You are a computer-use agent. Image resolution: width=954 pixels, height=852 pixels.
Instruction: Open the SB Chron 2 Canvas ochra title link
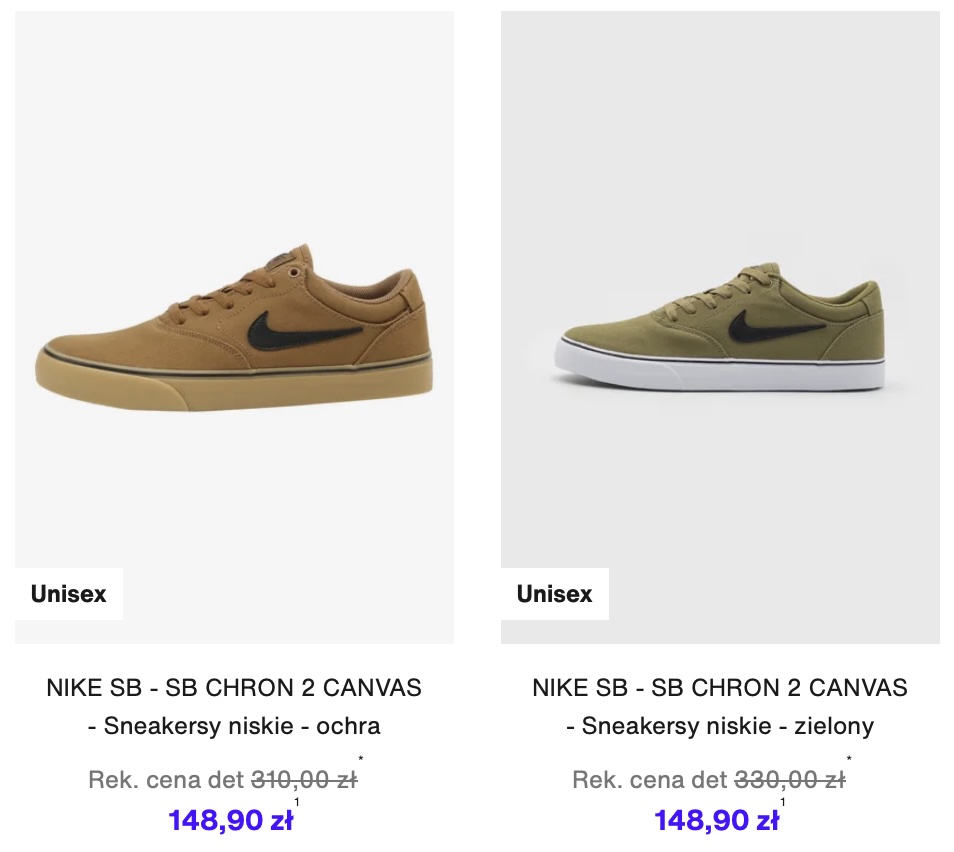click(234, 707)
